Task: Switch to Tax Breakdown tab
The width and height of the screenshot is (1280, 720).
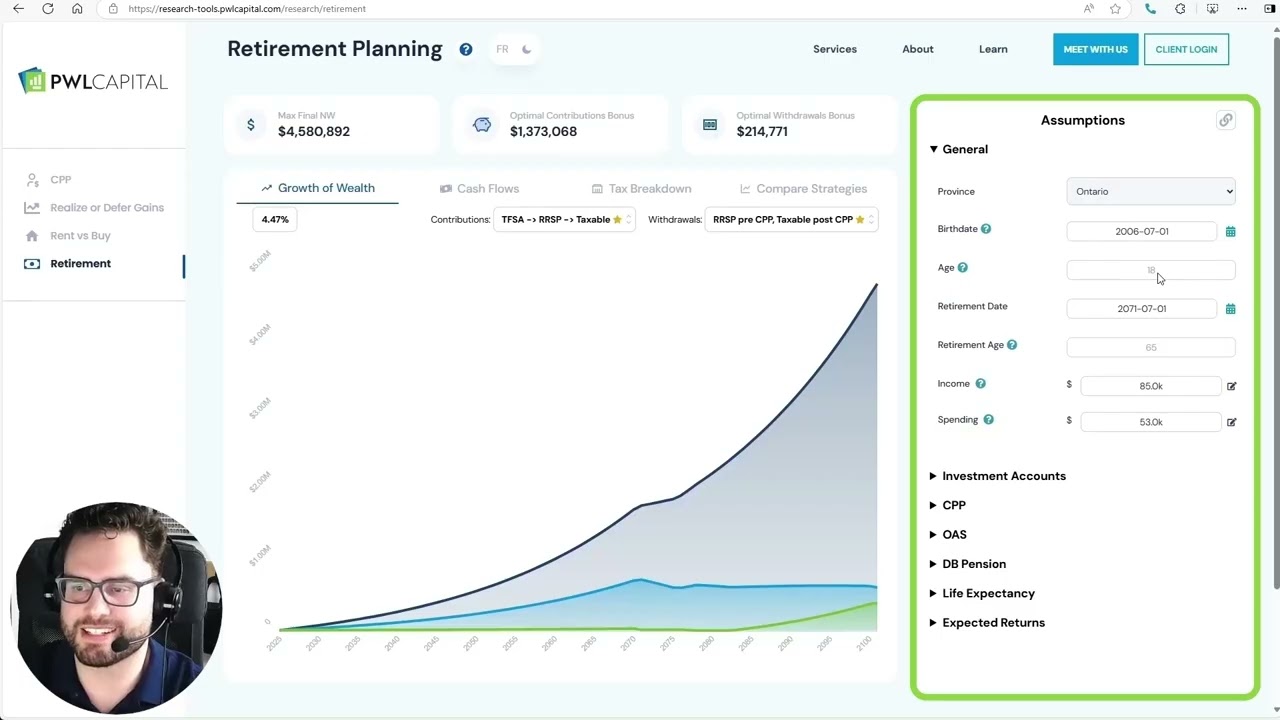Action: click(x=641, y=189)
